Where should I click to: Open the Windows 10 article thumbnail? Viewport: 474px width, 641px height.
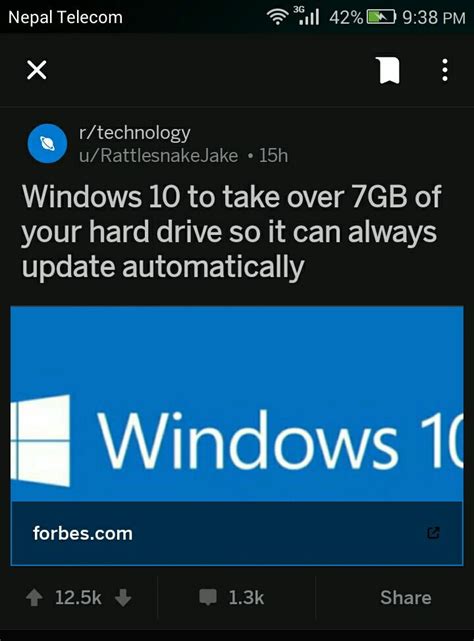[237, 403]
